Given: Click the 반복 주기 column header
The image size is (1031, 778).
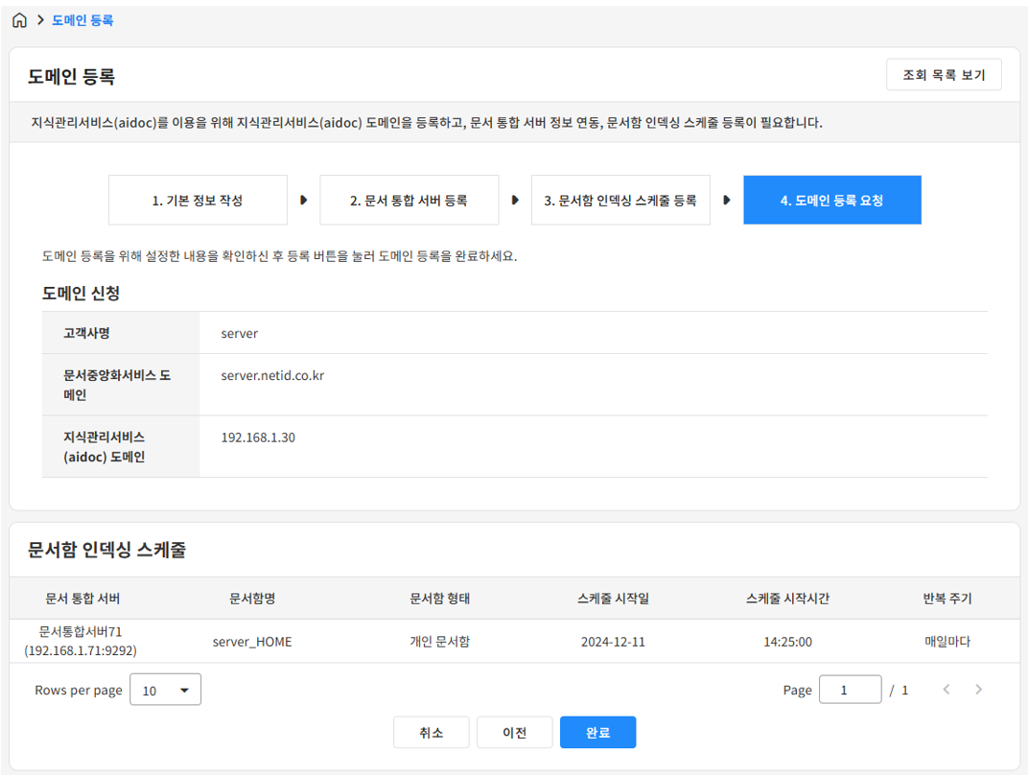Looking at the screenshot, I should click(946, 599).
